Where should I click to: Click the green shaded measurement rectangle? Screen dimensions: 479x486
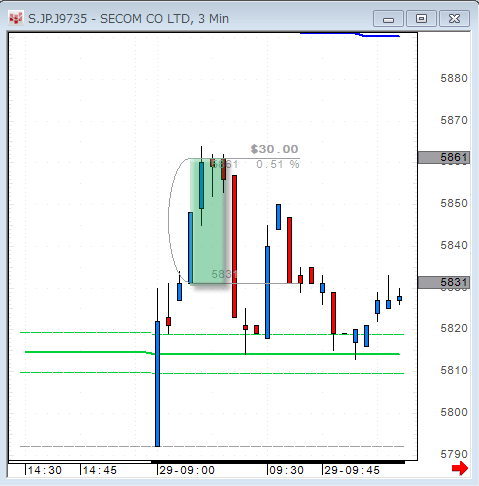click(x=208, y=221)
